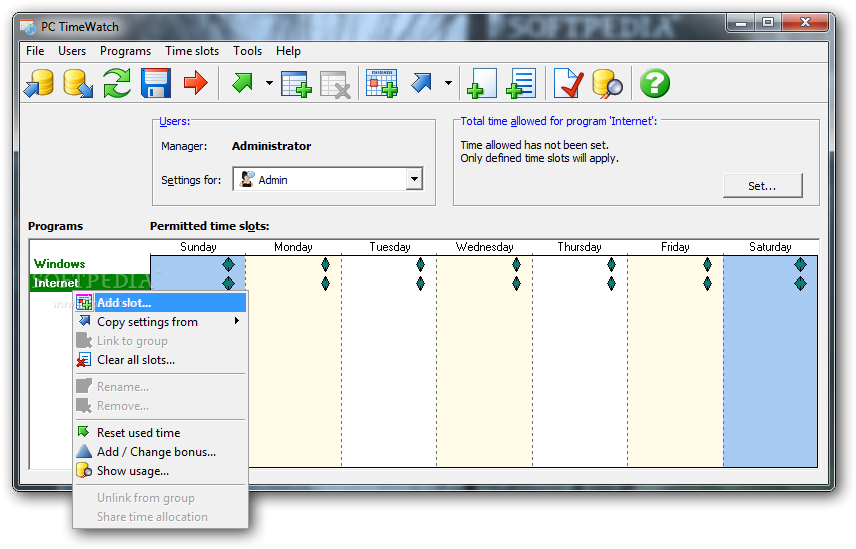Image resolution: width=856 pixels, height=549 pixels.
Task: Click the blank page with plus icon
Action: [482, 83]
